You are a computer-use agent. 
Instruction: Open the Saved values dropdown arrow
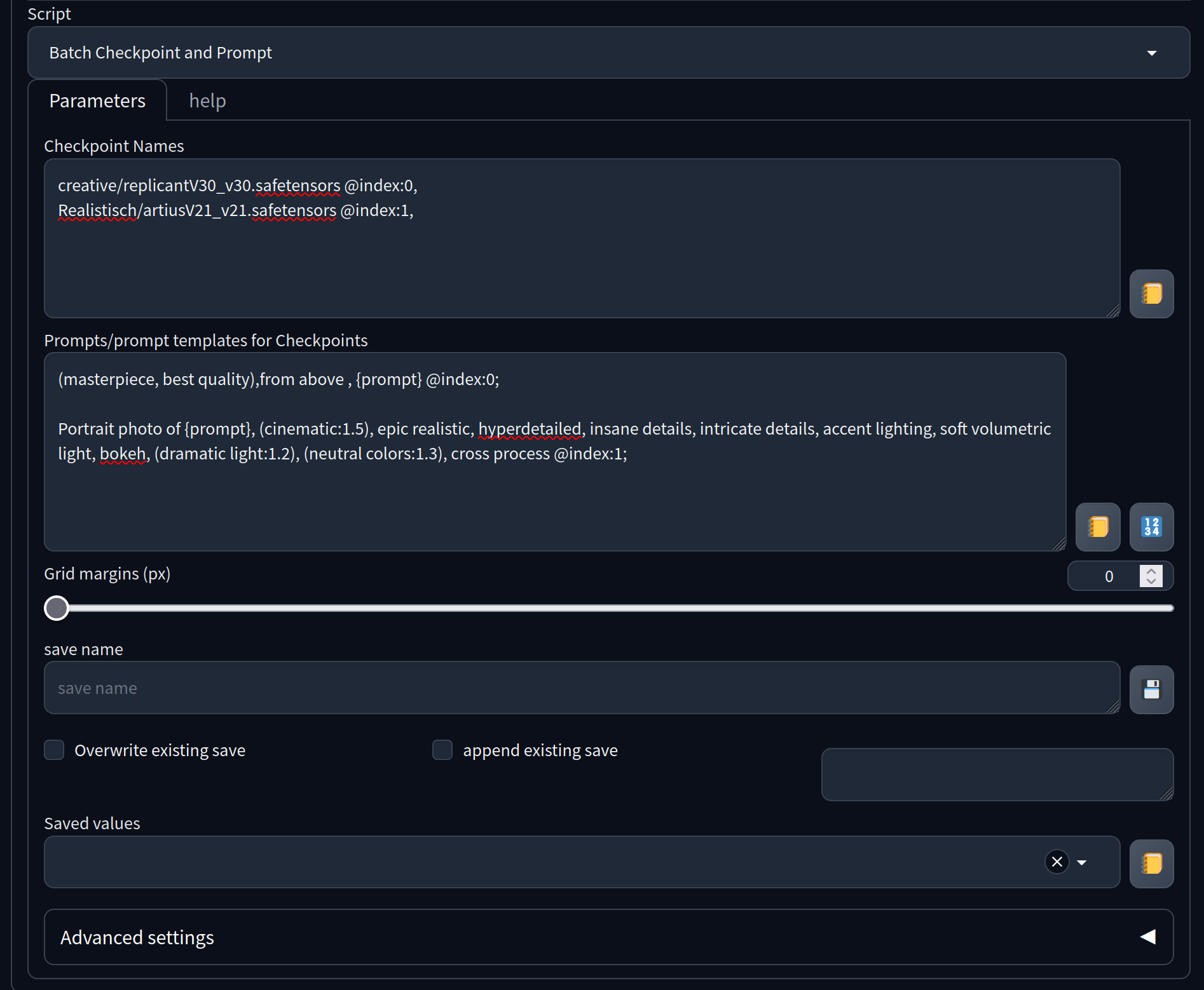coord(1082,862)
